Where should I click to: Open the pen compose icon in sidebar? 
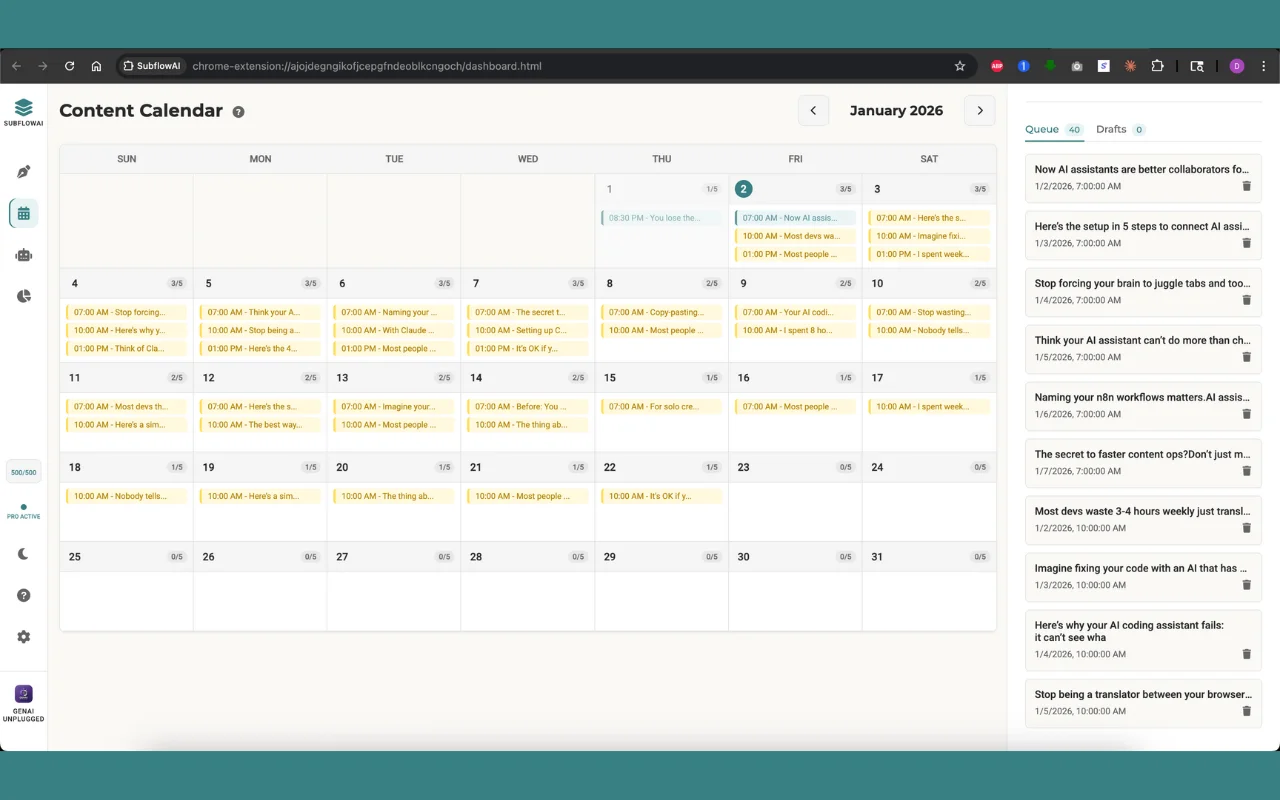[x=24, y=172]
